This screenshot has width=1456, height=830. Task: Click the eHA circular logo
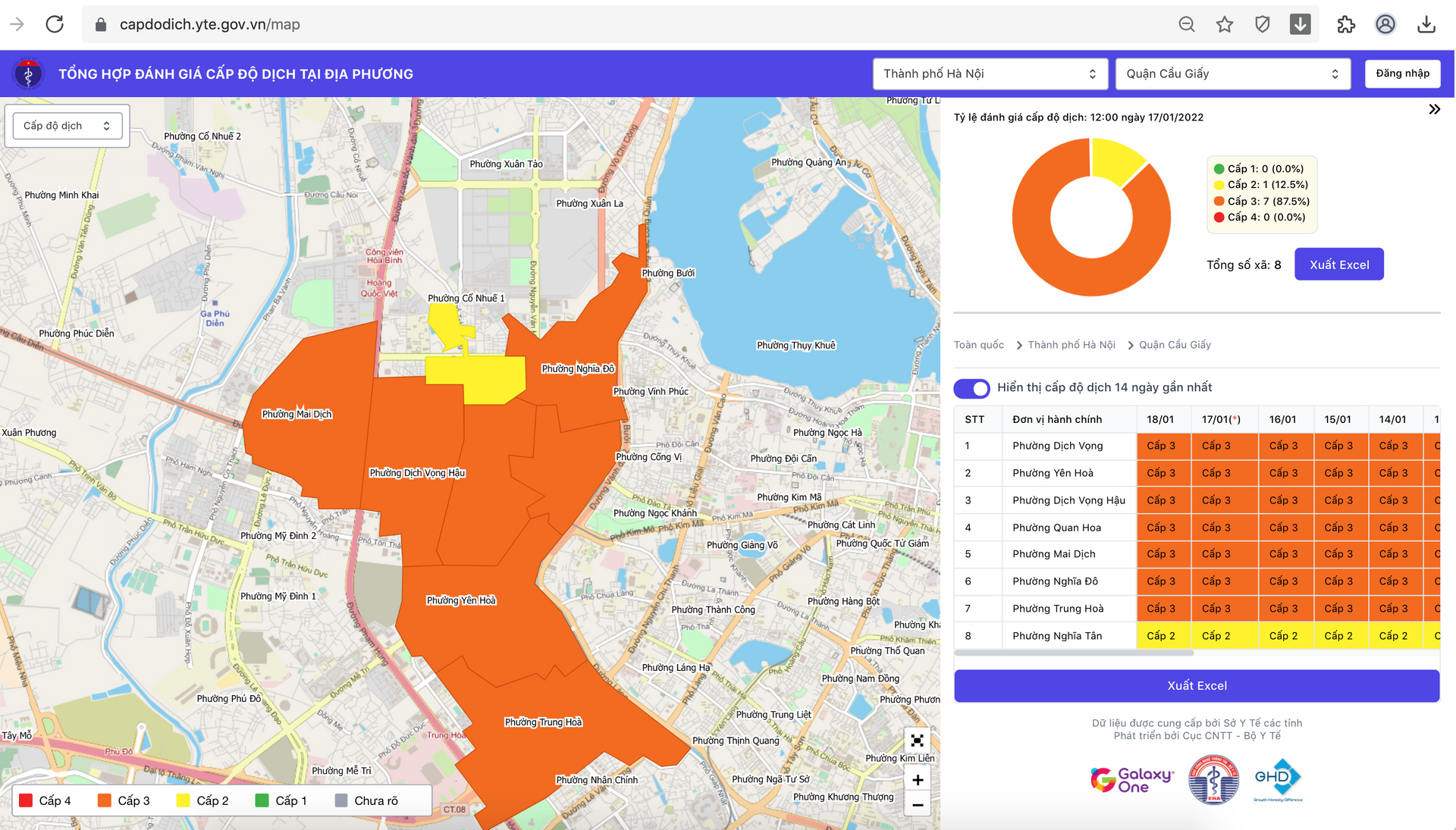click(x=1213, y=779)
